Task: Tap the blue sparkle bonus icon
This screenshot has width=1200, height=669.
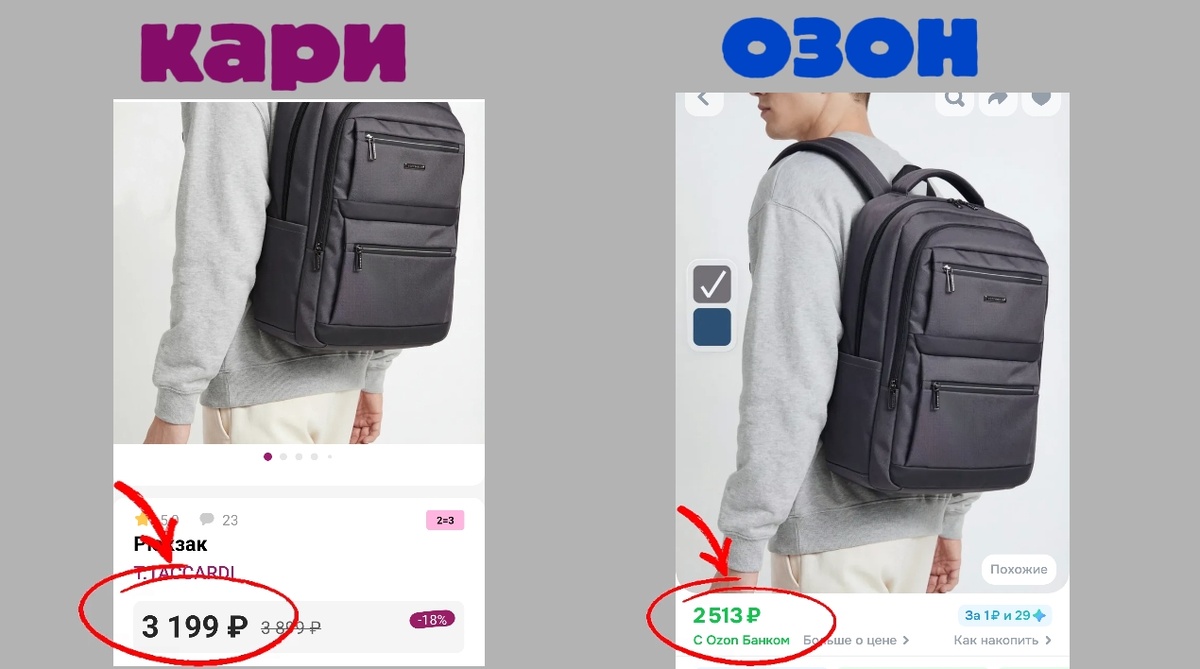Action: point(1039,615)
